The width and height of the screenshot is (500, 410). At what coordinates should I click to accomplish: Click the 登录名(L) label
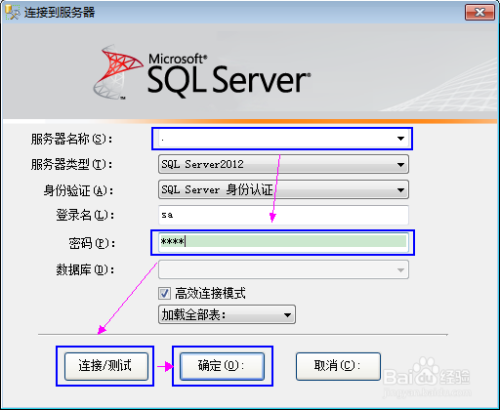click(x=85, y=215)
